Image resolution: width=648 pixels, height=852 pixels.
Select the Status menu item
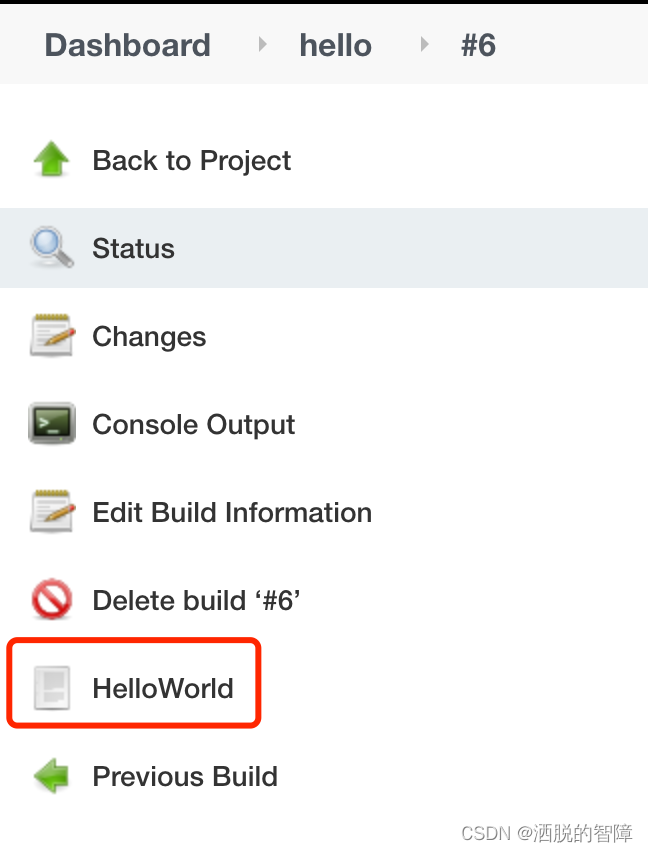(x=324, y=248)
